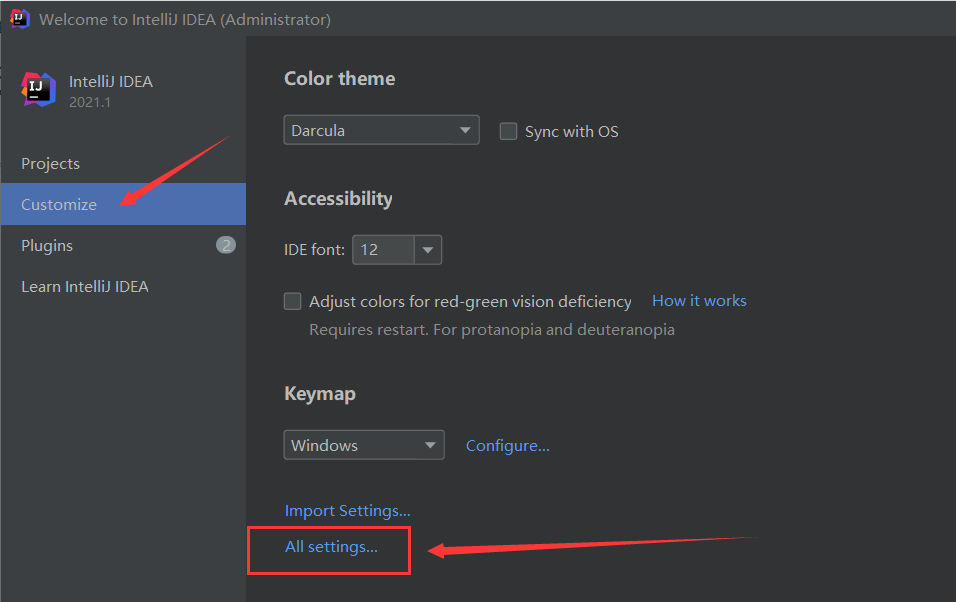Image resolution: width=956 pixels, height=602 pixels.
Task: Click the Import Settings... link
Action: 347,510
